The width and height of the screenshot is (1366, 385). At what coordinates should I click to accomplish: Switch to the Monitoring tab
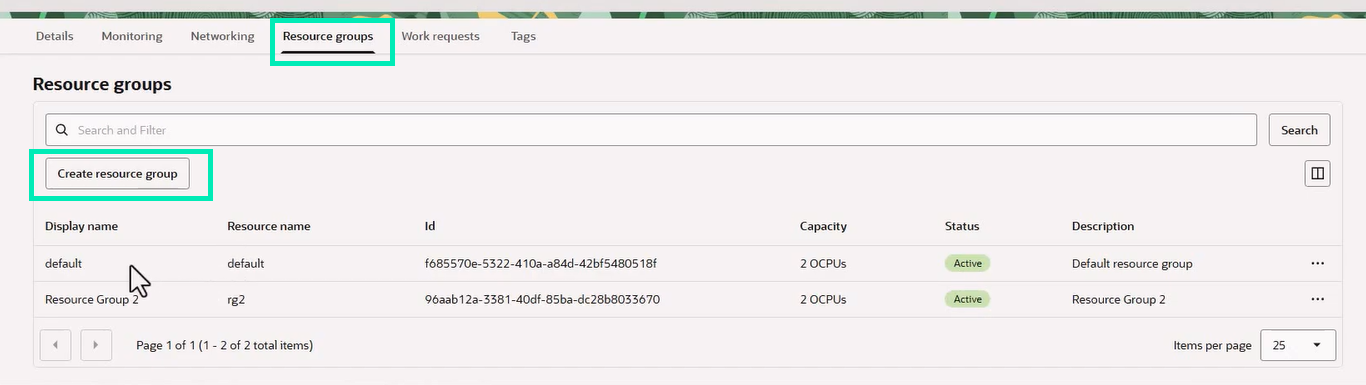[x=132, y=36]
